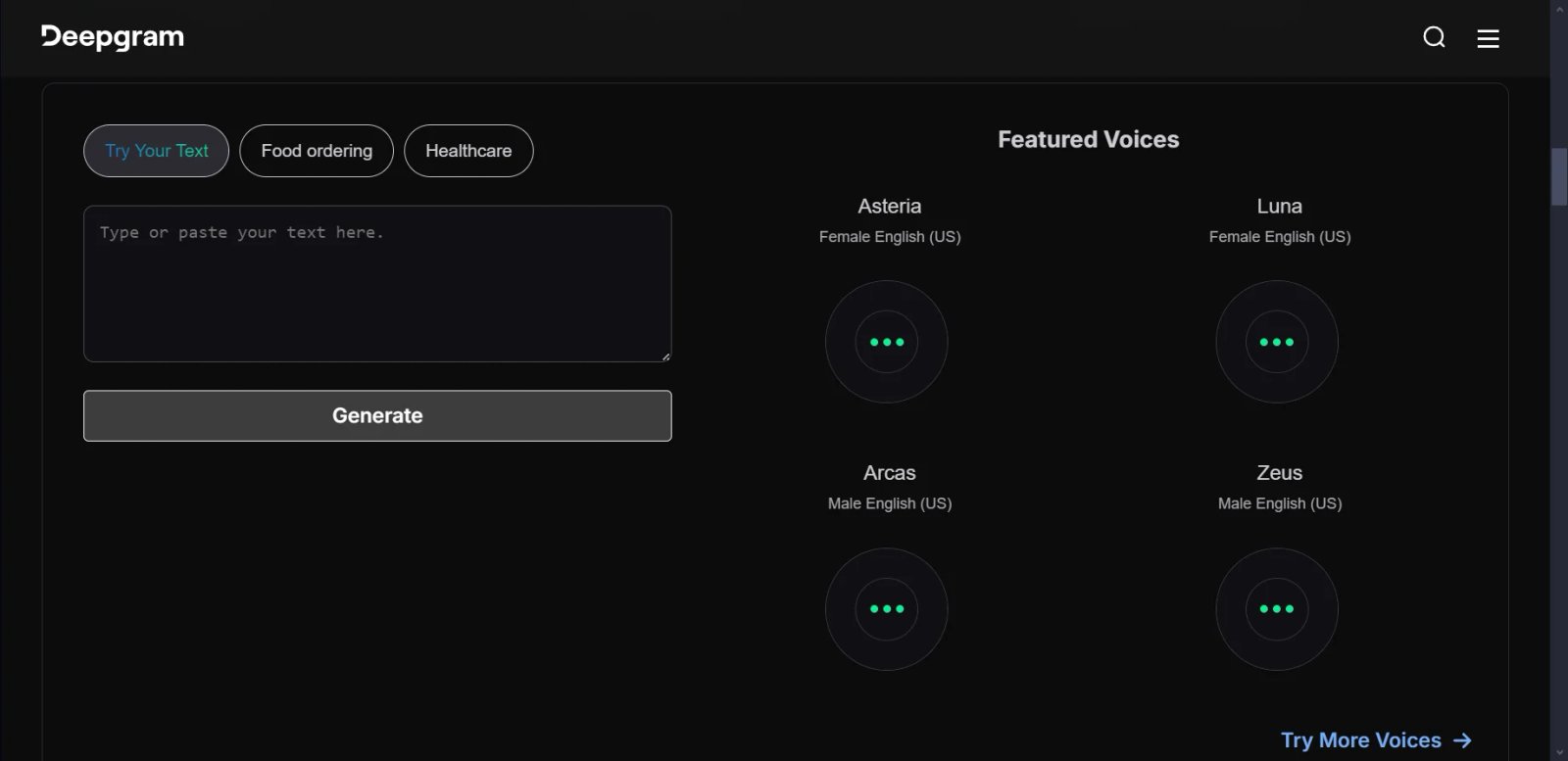Open the hamburger menu icon
Viewport: 1568px width, 761px height.
[x=1488, y=38]
